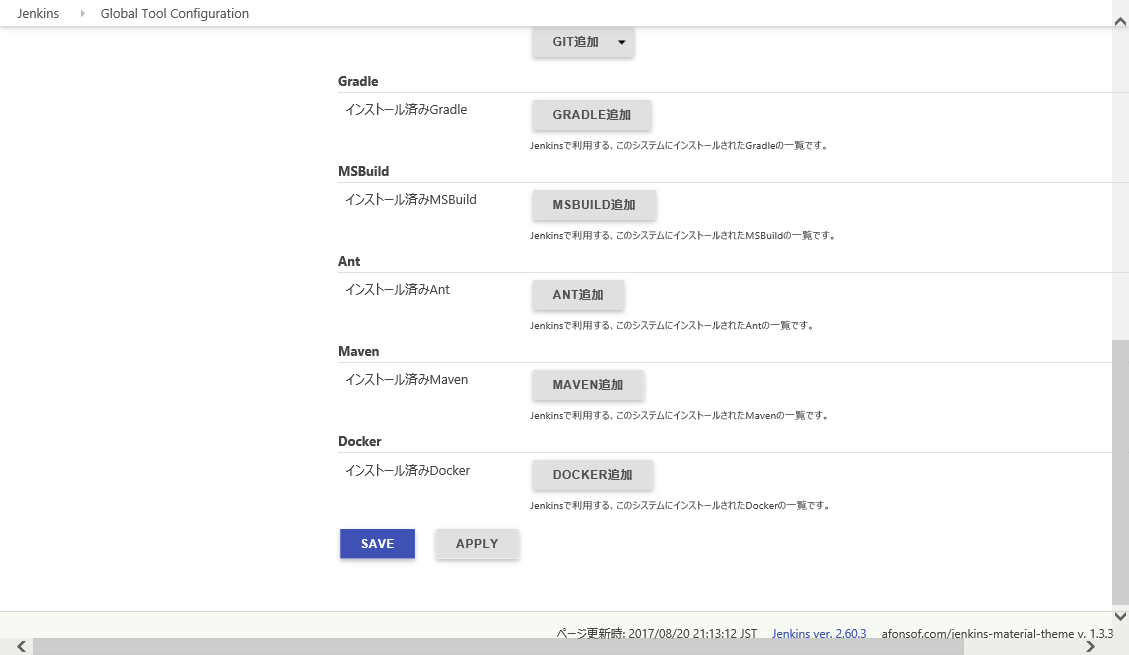Click the horizontal scrollbar thumb
Image resolution: width=1129 pixels, height=655 pixels.
click(498, 646)
